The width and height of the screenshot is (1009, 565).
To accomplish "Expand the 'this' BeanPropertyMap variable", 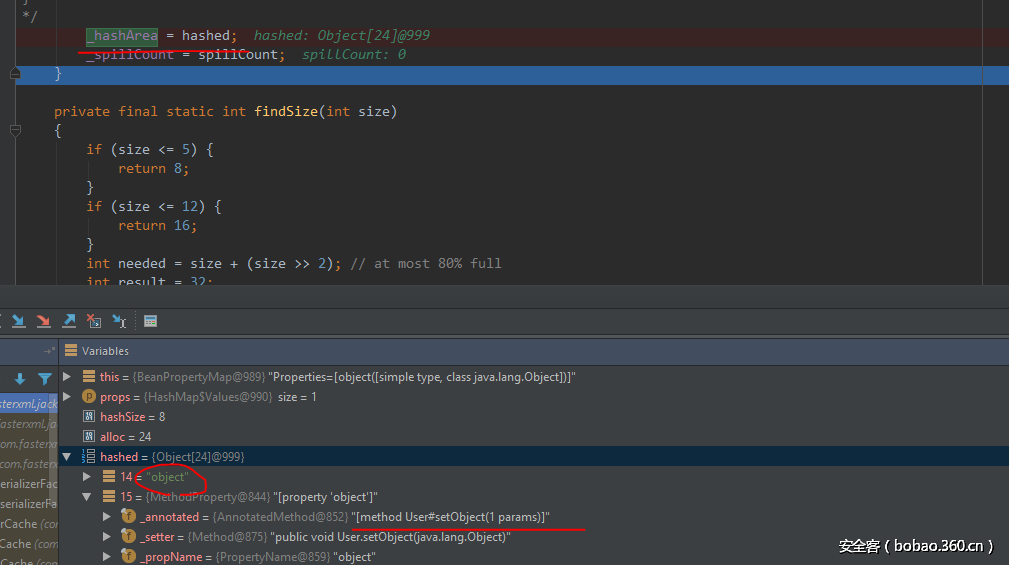I will click(67, 377).
